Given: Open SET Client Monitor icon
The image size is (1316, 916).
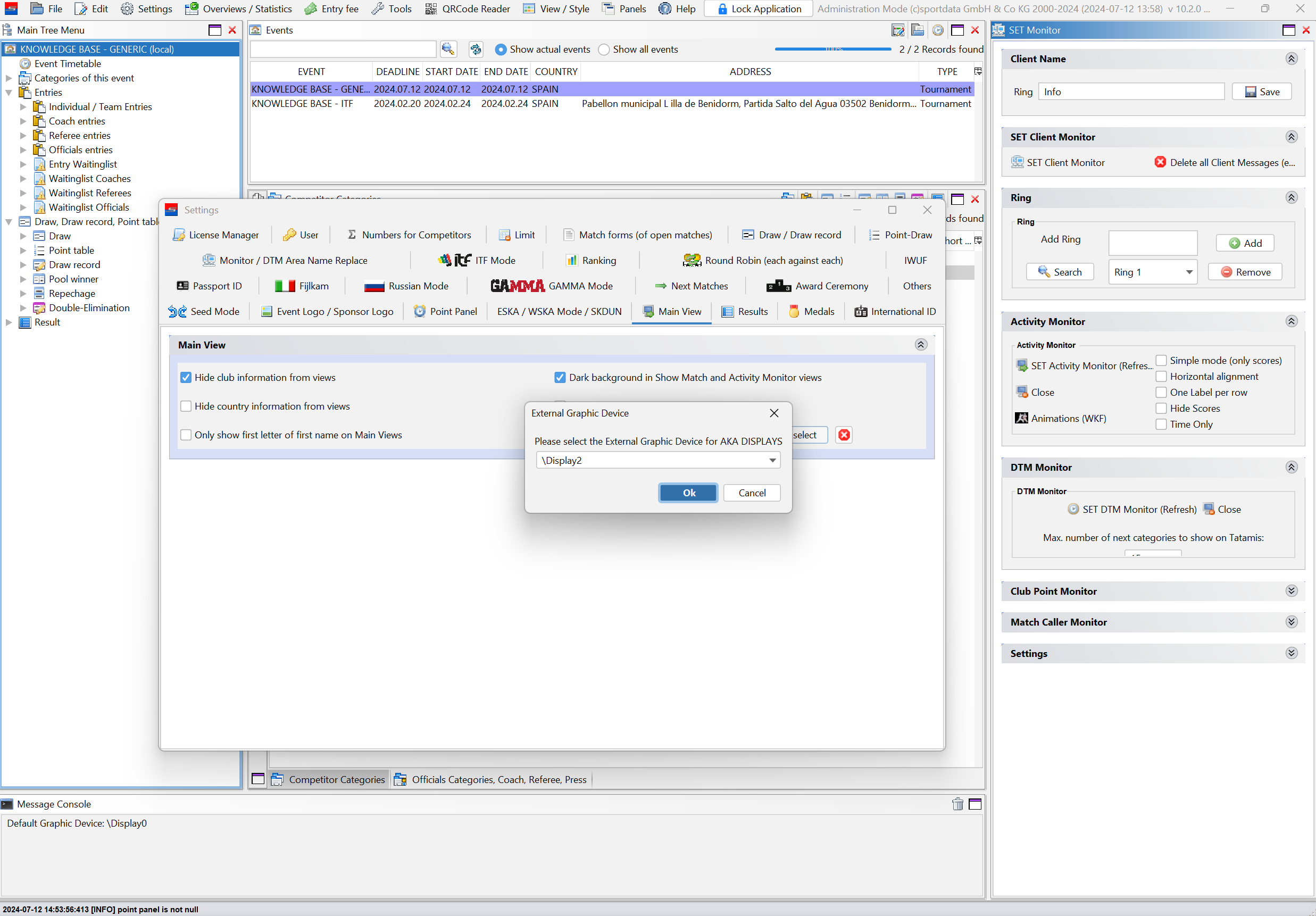Looking at the screenshot, I should click(x=1018, y=162).
